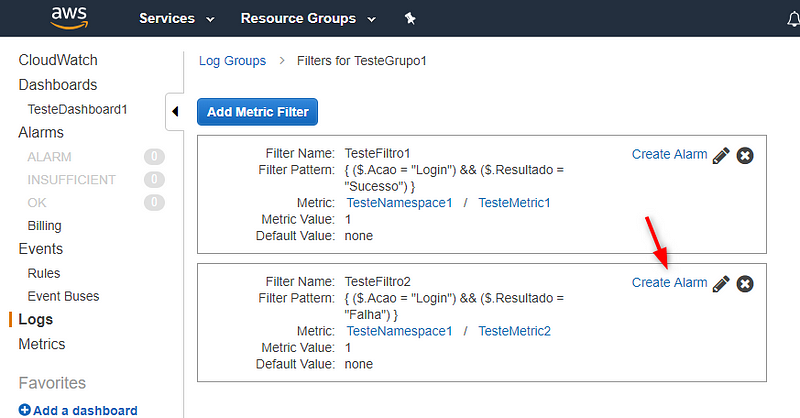Open the notifications bell

coord(793,19)
